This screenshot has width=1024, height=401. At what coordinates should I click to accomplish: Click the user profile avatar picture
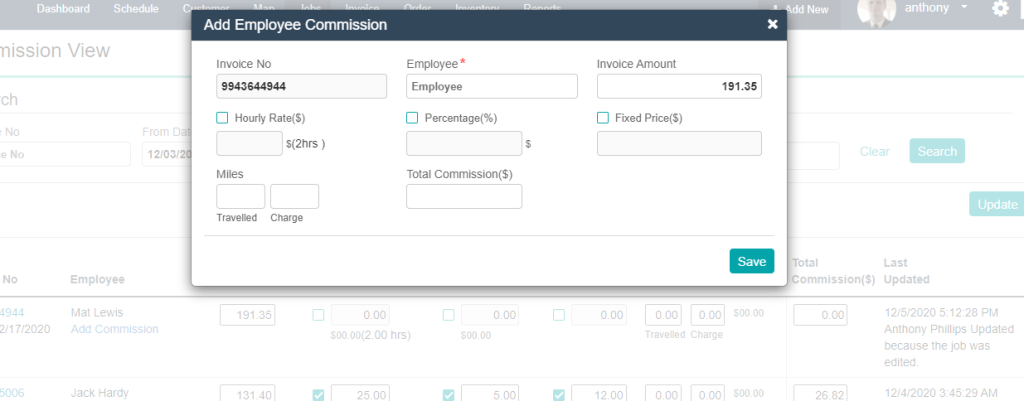(x=876, y=10)
